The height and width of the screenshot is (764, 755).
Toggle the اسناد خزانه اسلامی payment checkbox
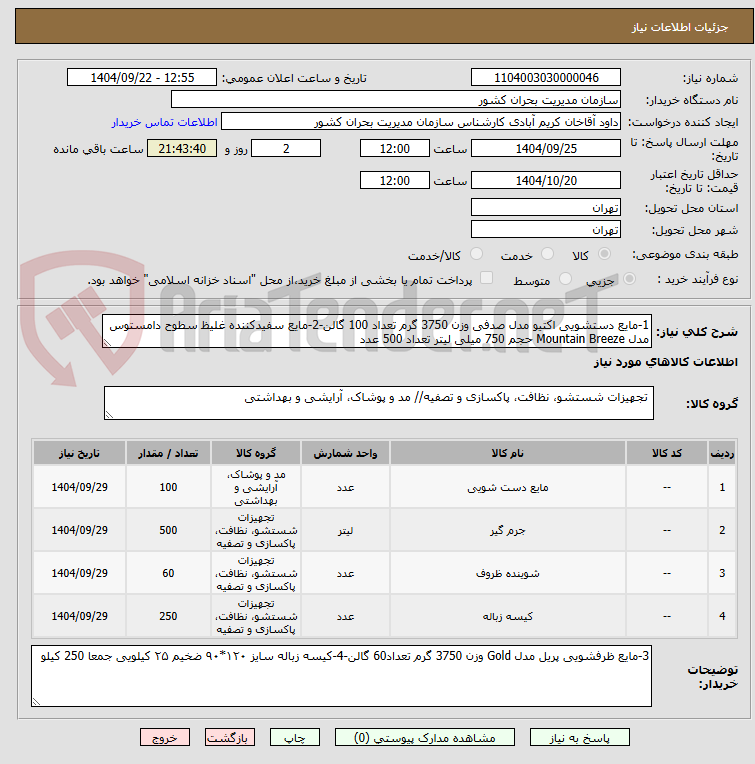pyautogui.click(x=486, y=278)
